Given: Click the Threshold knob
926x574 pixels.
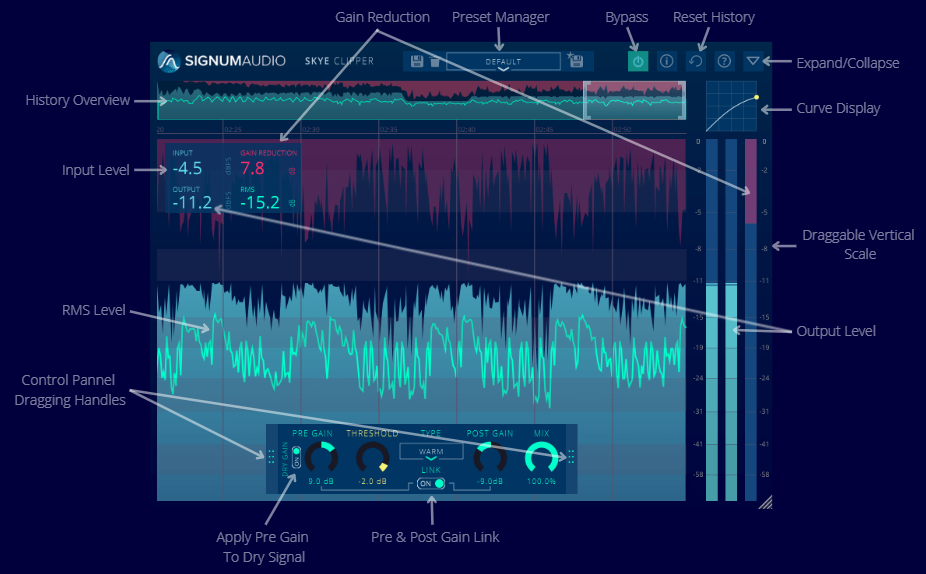Looking at the screenshot, I should pos(373,458).
